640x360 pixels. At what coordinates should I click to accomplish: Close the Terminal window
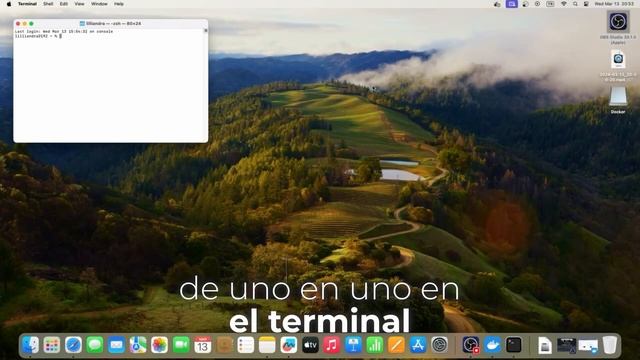tap(18, 24)
